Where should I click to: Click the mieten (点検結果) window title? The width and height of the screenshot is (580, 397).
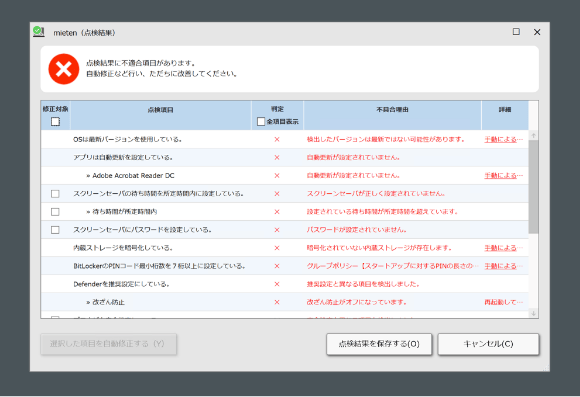[x=84, y=33]
